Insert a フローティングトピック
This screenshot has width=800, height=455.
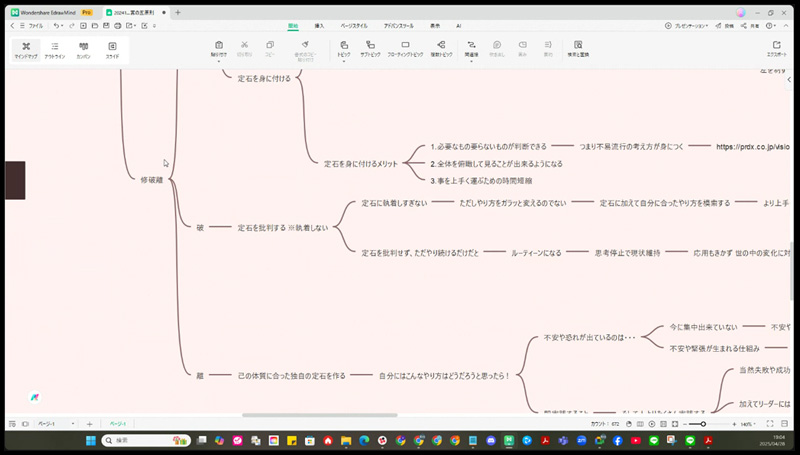coord(405,47)
